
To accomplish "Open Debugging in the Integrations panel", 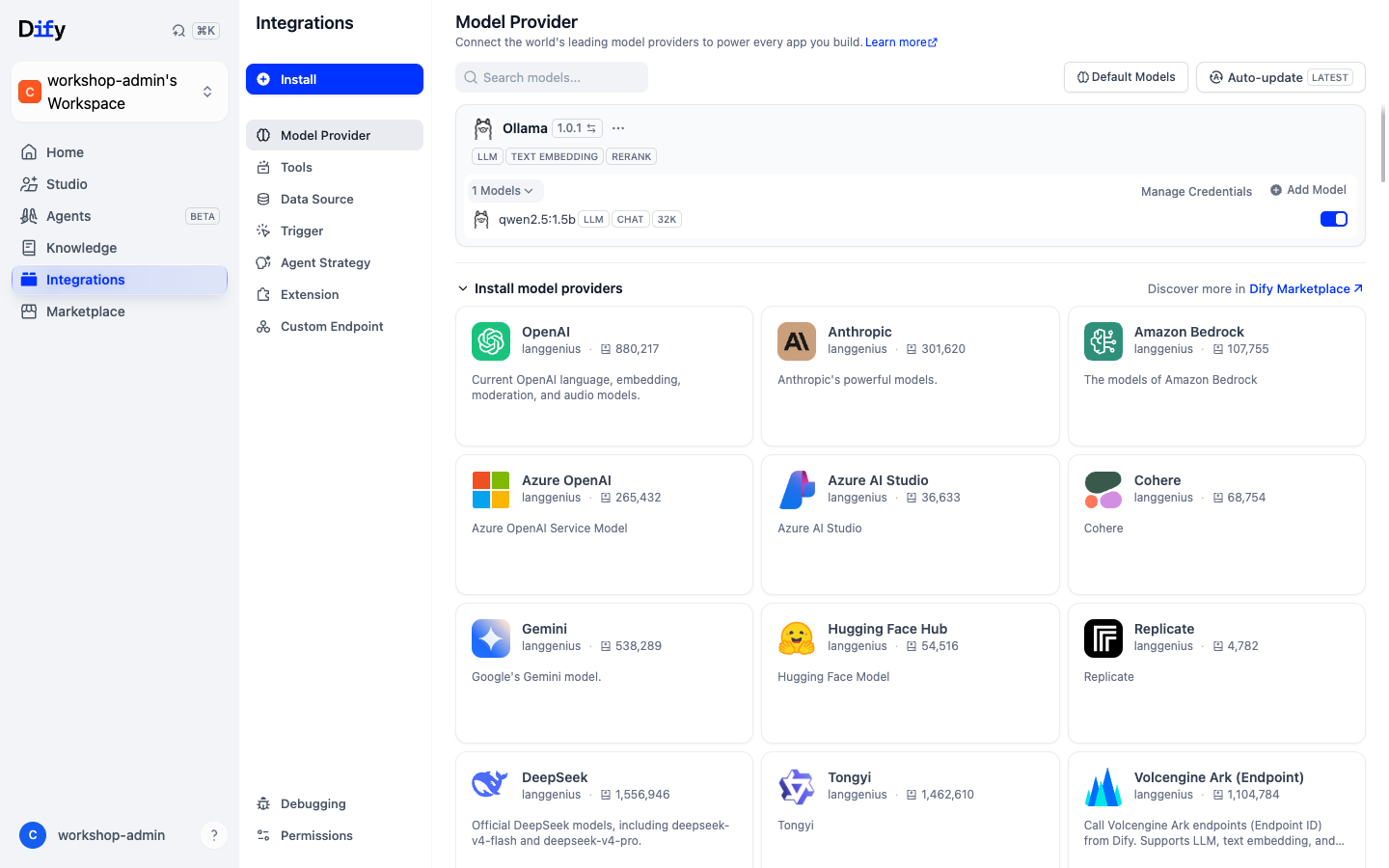I will click(x=335, y=803).
